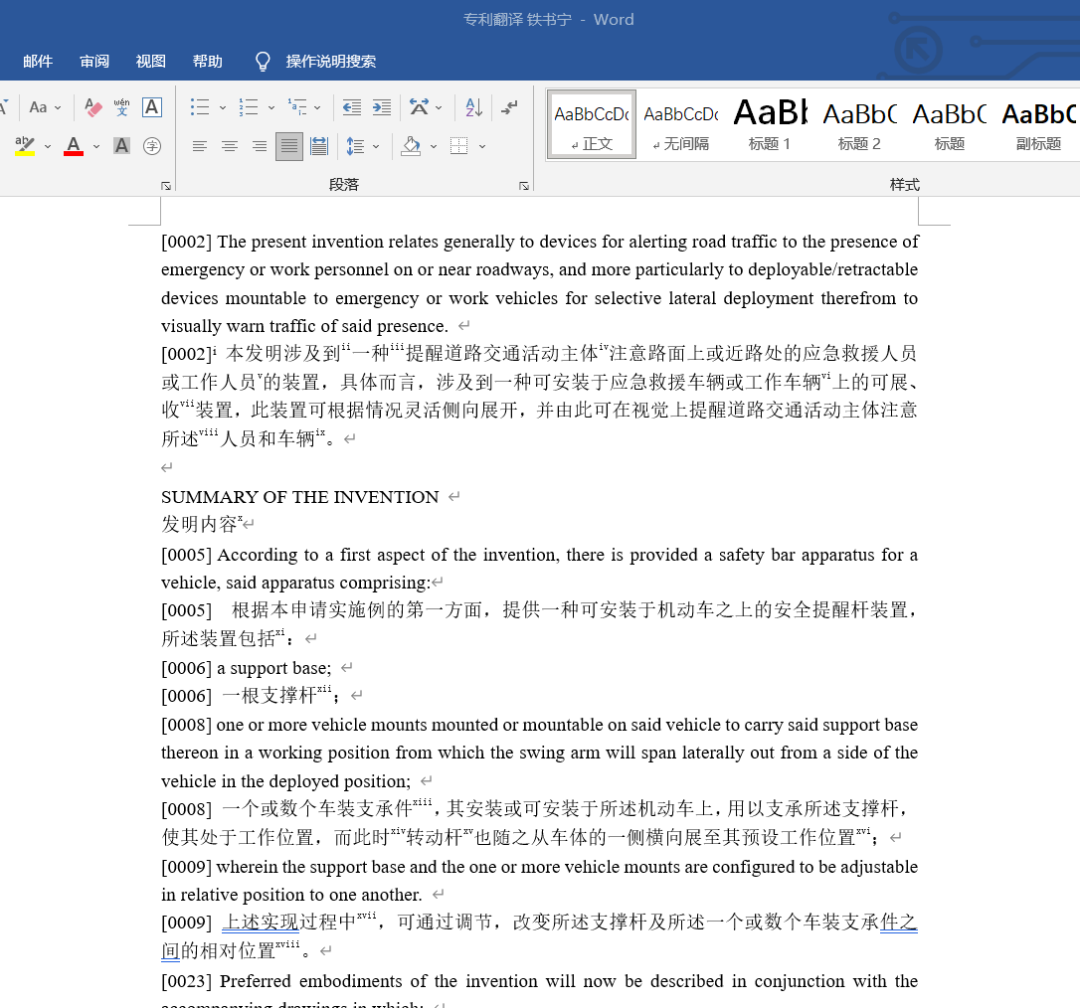Open the 审阅 (Review) ribbon tab
1080x1008 pixels.
click(x=94, y=61)
